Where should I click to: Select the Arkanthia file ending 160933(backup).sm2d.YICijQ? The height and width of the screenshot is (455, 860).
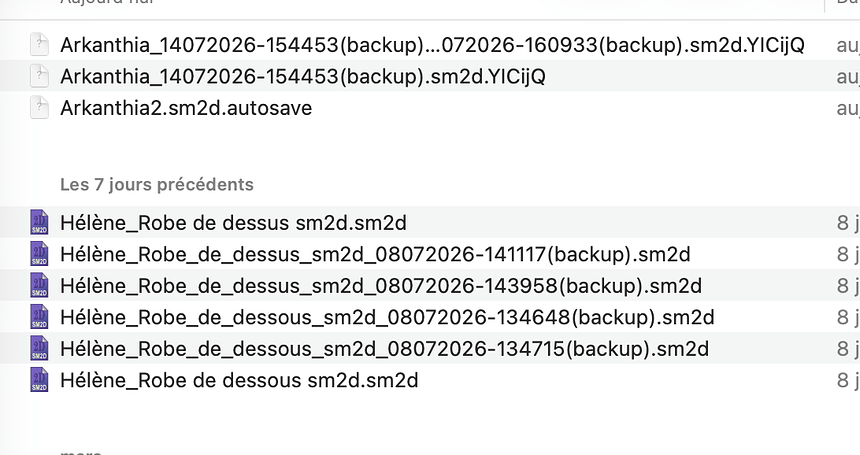pos(432,45)
